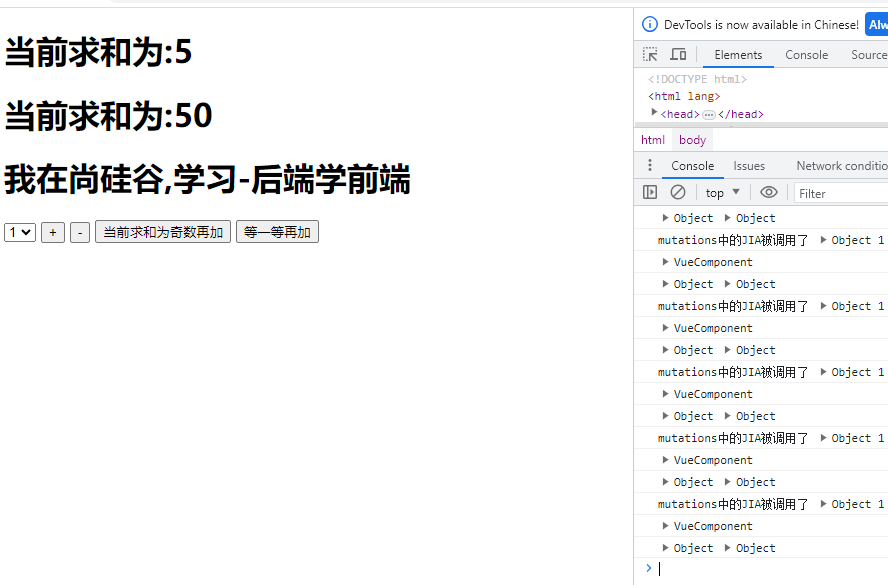Expand Object in the last mutations JIA row
Screen dimensions: 888x585
pyautogui.click(x=823, y=504)
